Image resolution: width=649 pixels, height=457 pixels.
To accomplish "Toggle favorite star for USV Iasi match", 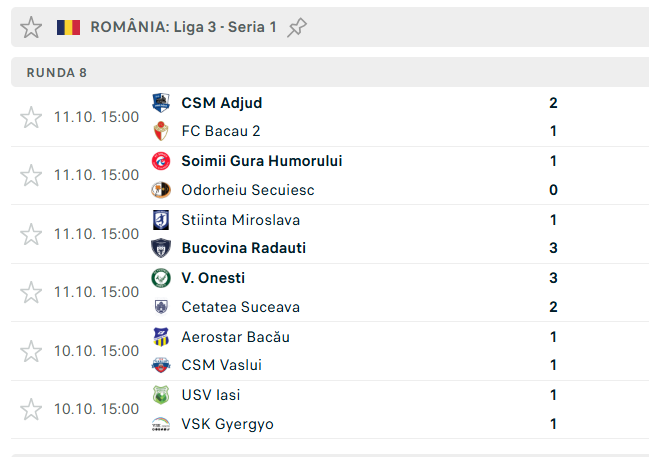I will (x=32, y=409).
